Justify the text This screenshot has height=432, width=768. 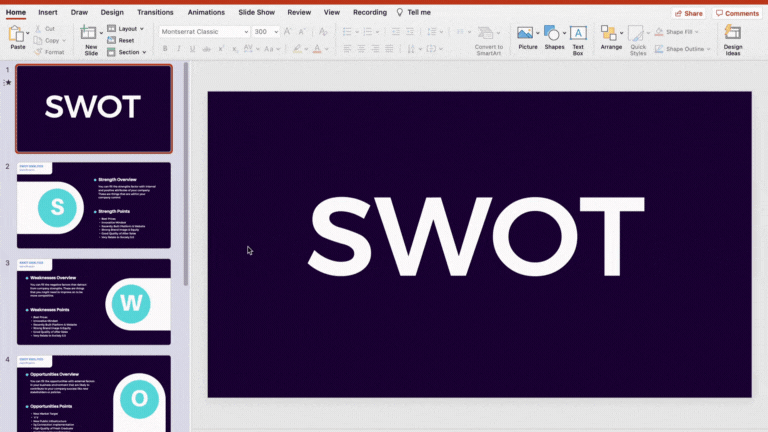tap(389, 49)
